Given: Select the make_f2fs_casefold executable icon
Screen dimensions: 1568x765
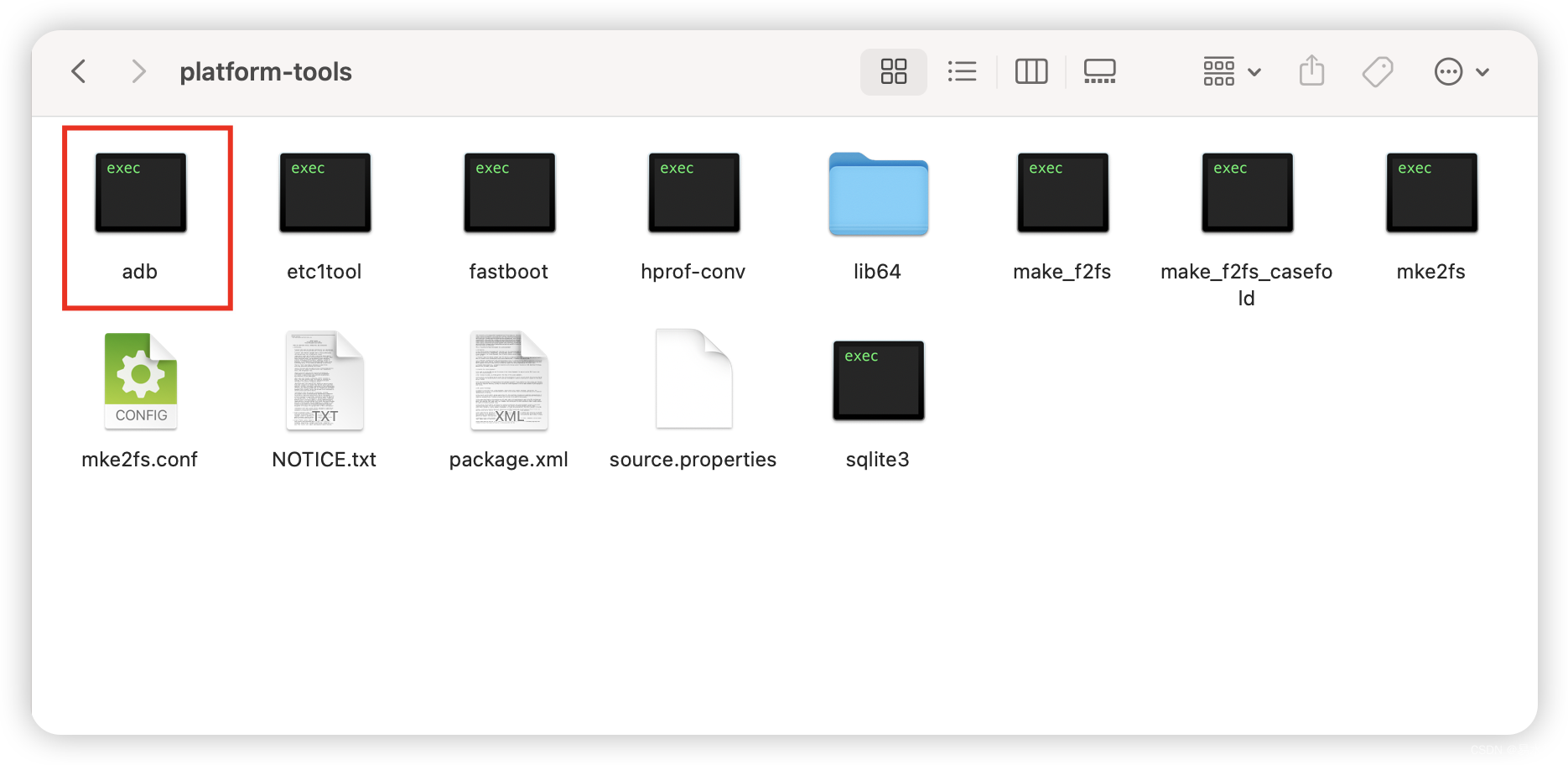Looking at the screenshot, I should click(x=1247, y=192).
